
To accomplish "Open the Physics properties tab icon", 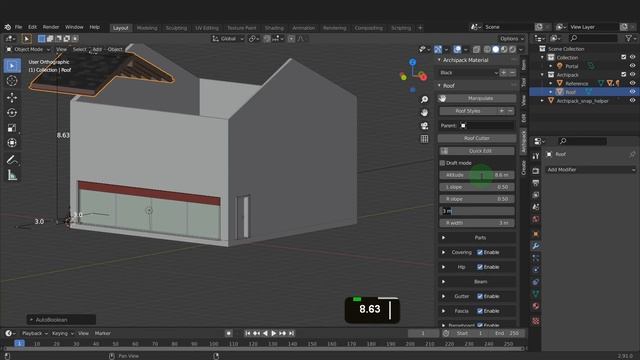I will click(536, 270).
